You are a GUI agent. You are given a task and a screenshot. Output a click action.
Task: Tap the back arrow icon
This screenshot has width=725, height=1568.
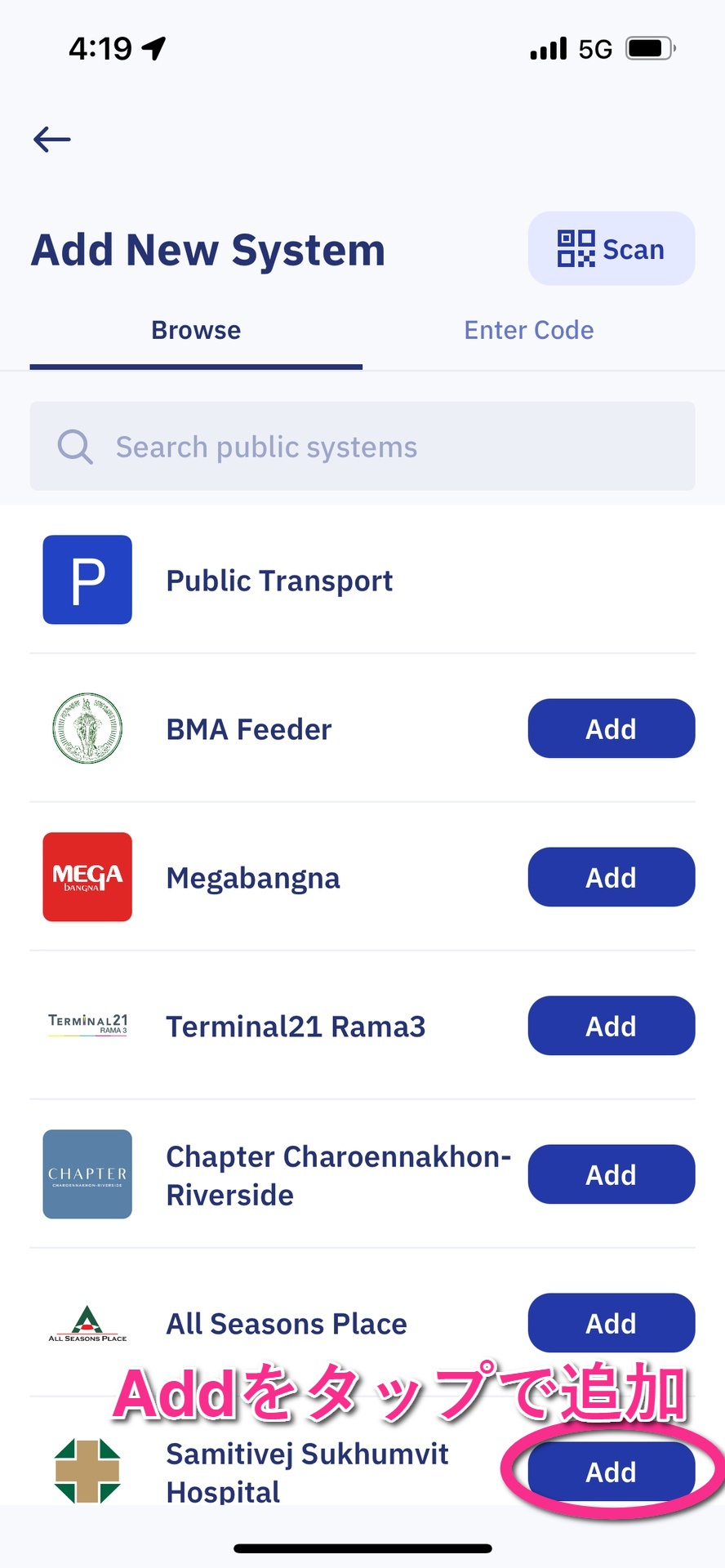pyautogui.click(x=51, y=140)
